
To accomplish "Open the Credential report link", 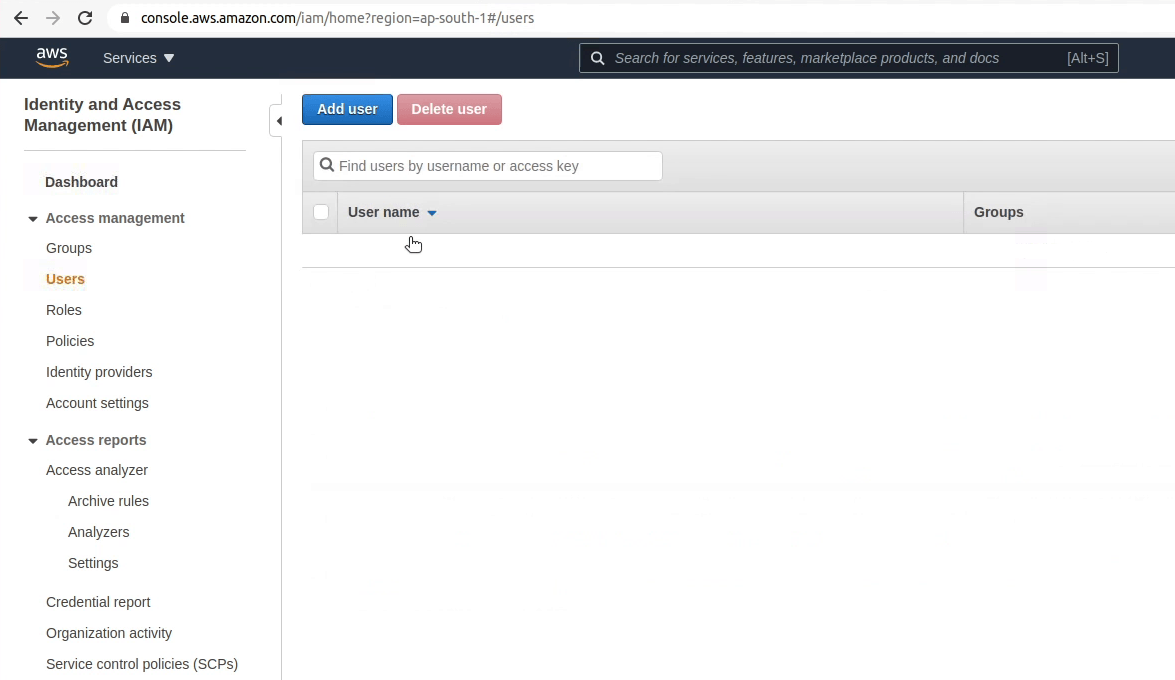I will coord(98,602).
